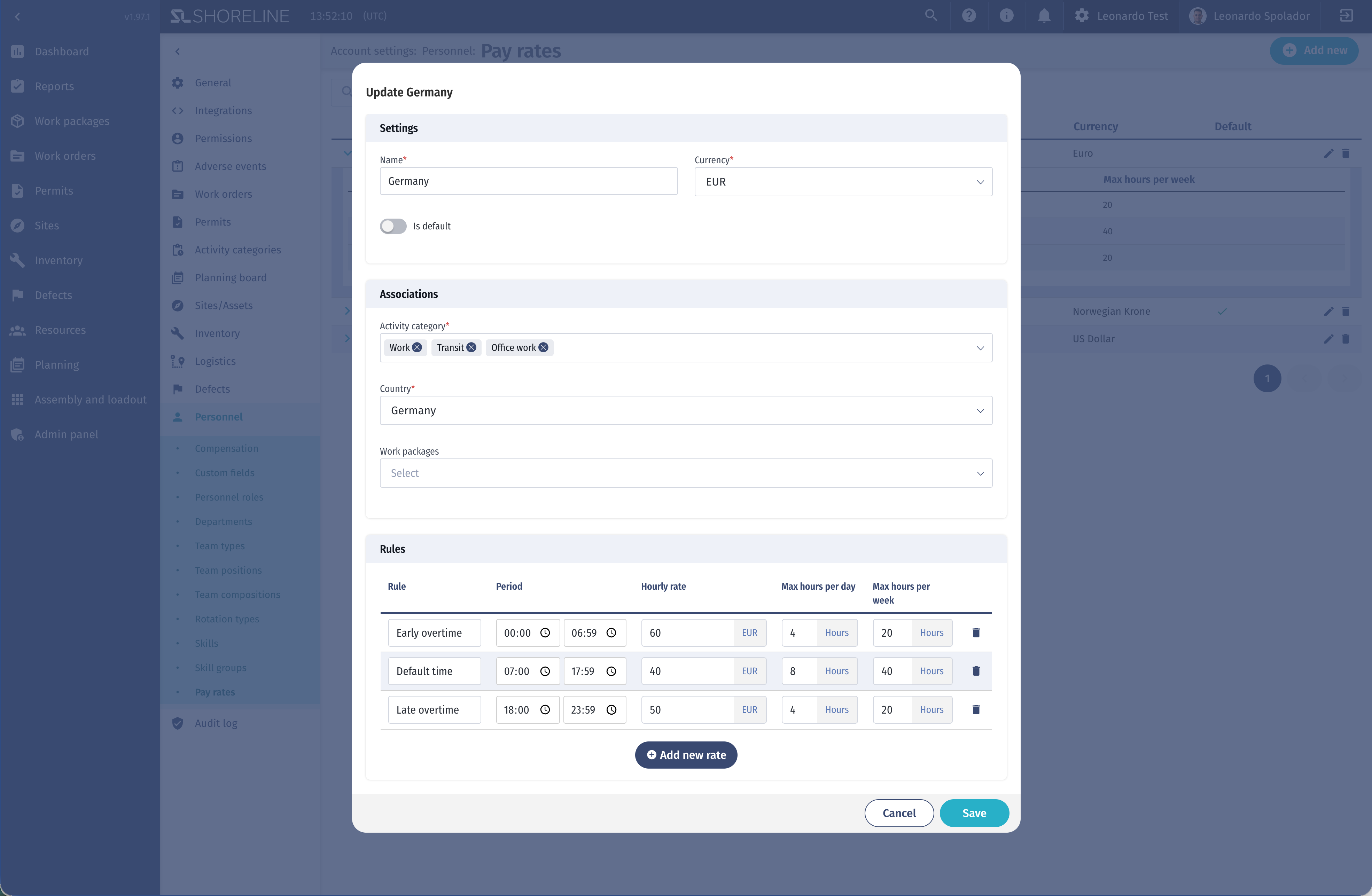The width and height of the screenshot is (1372, 896).
Task: Click the Name input field containing Germany
Action: click(x=528, y=181)
